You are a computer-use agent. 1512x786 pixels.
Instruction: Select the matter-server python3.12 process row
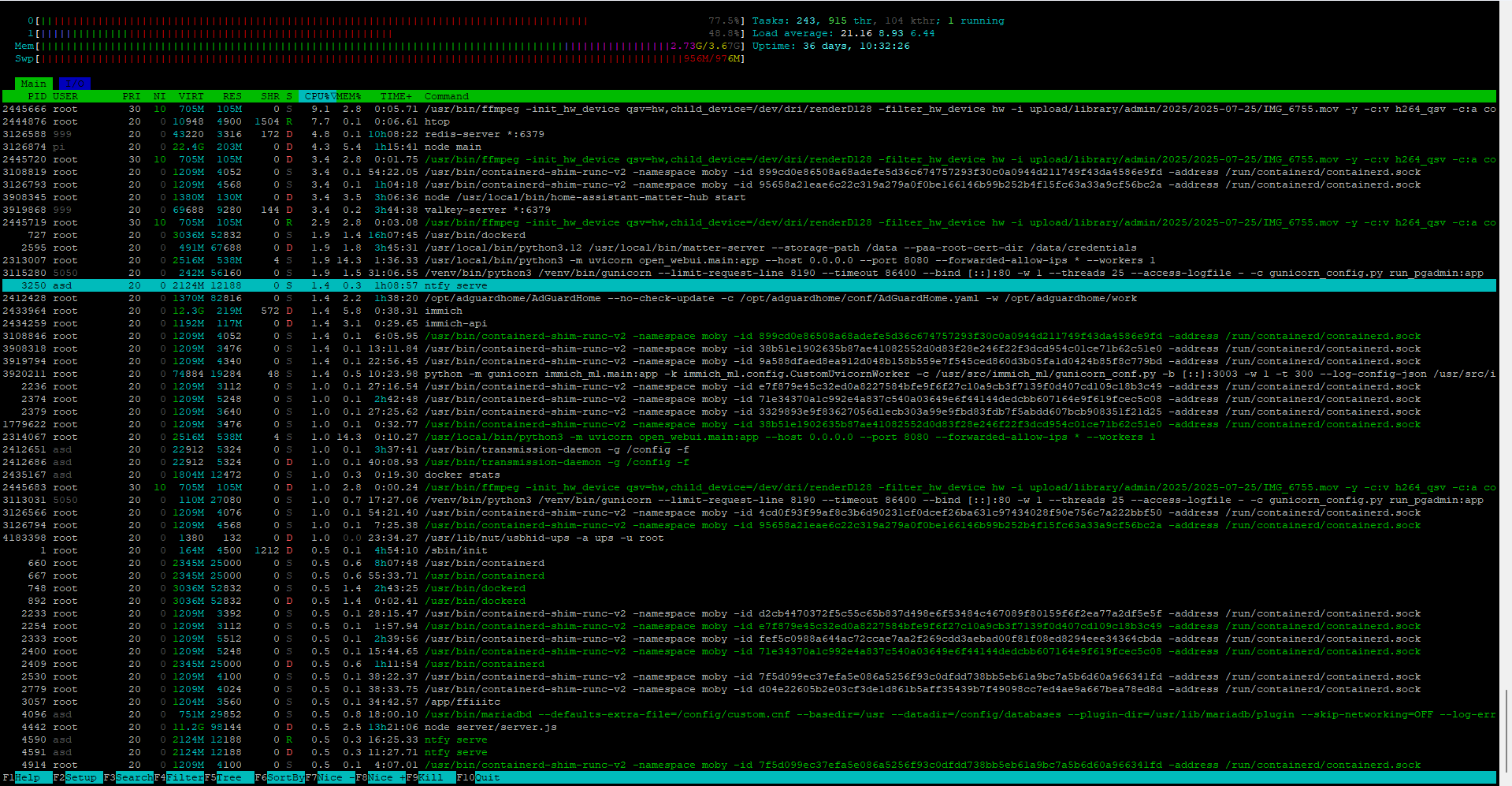point(749,248)
